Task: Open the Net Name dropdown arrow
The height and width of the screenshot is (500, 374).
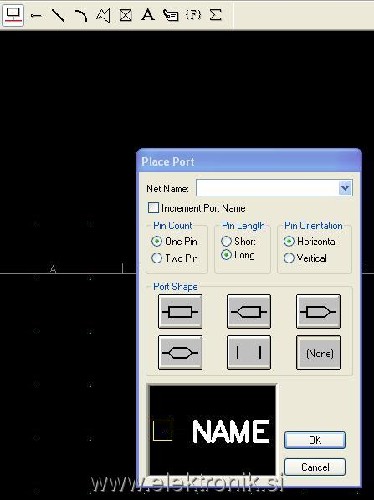Action: pyautogui.click(x=345, y=188)
